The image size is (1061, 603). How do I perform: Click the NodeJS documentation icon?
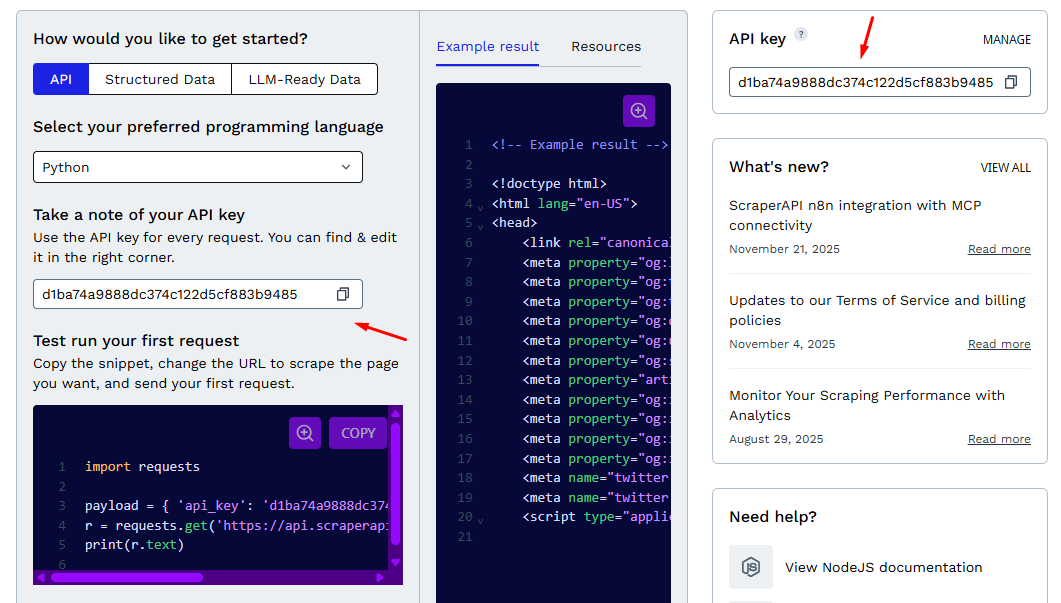750,567
